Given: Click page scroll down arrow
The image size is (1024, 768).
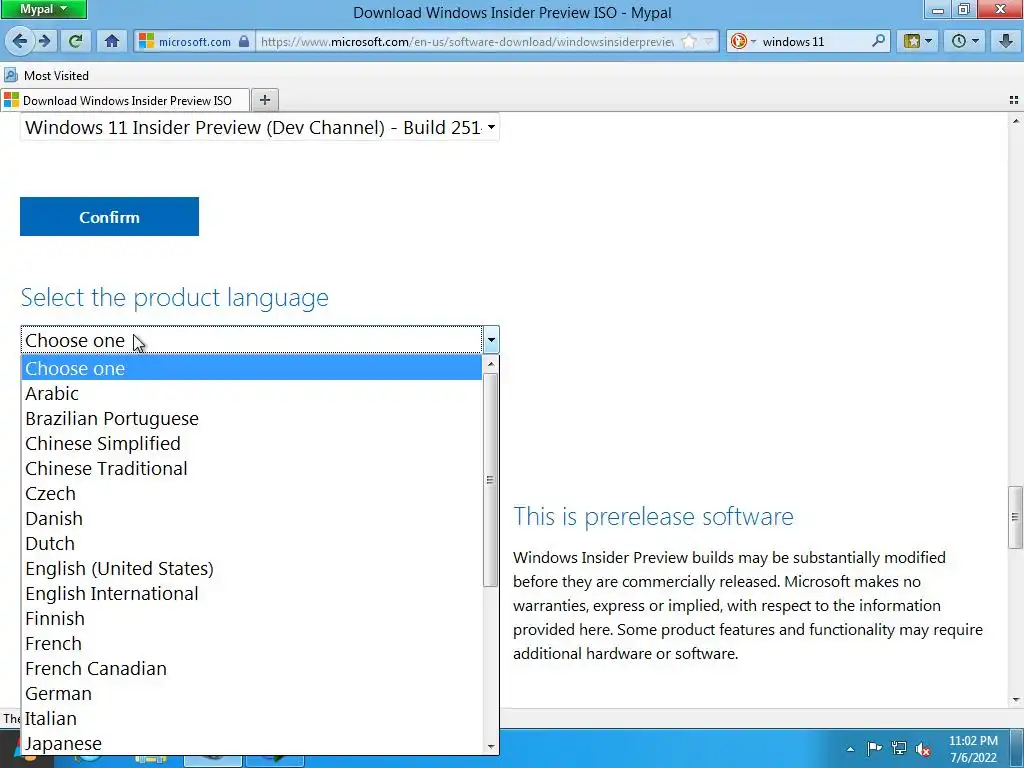Looking at the screenshot, I should tap(1016, 700).
